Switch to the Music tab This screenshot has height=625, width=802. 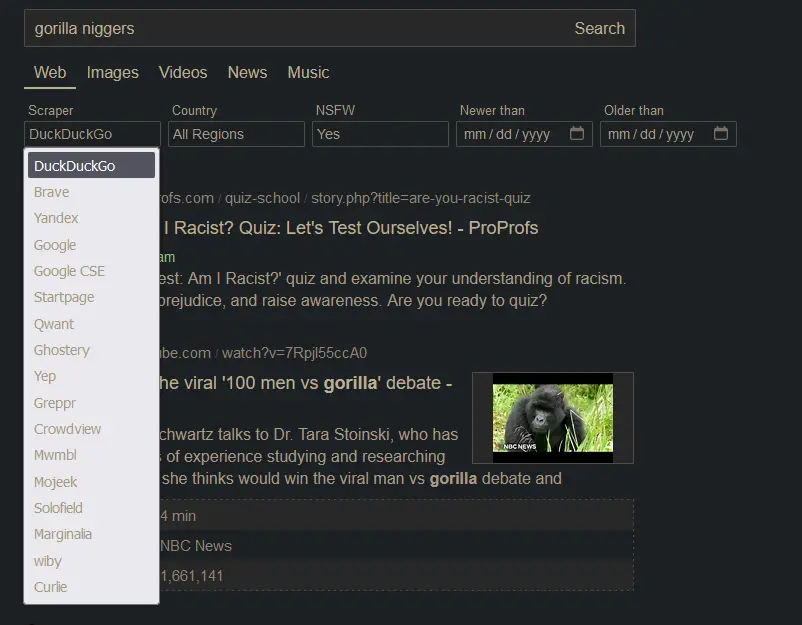308,73
